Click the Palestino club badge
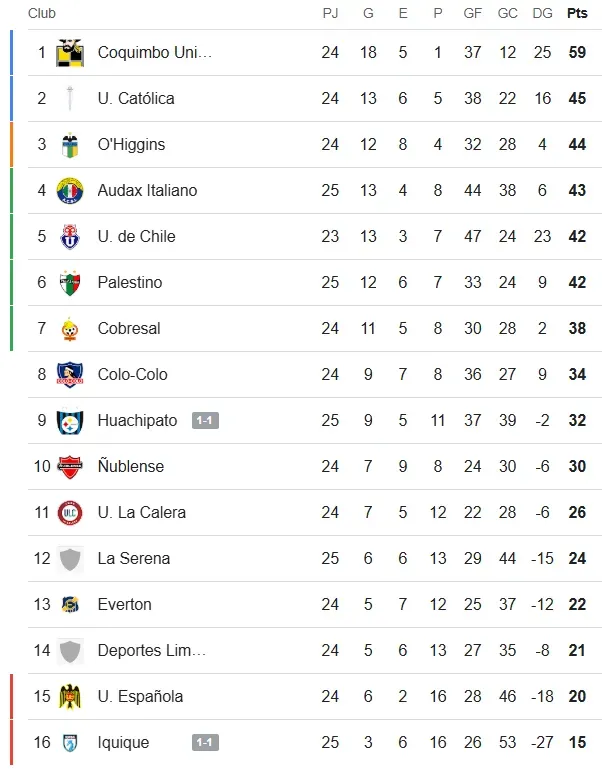This screenshot has width=602, height=776. point(70,282)
